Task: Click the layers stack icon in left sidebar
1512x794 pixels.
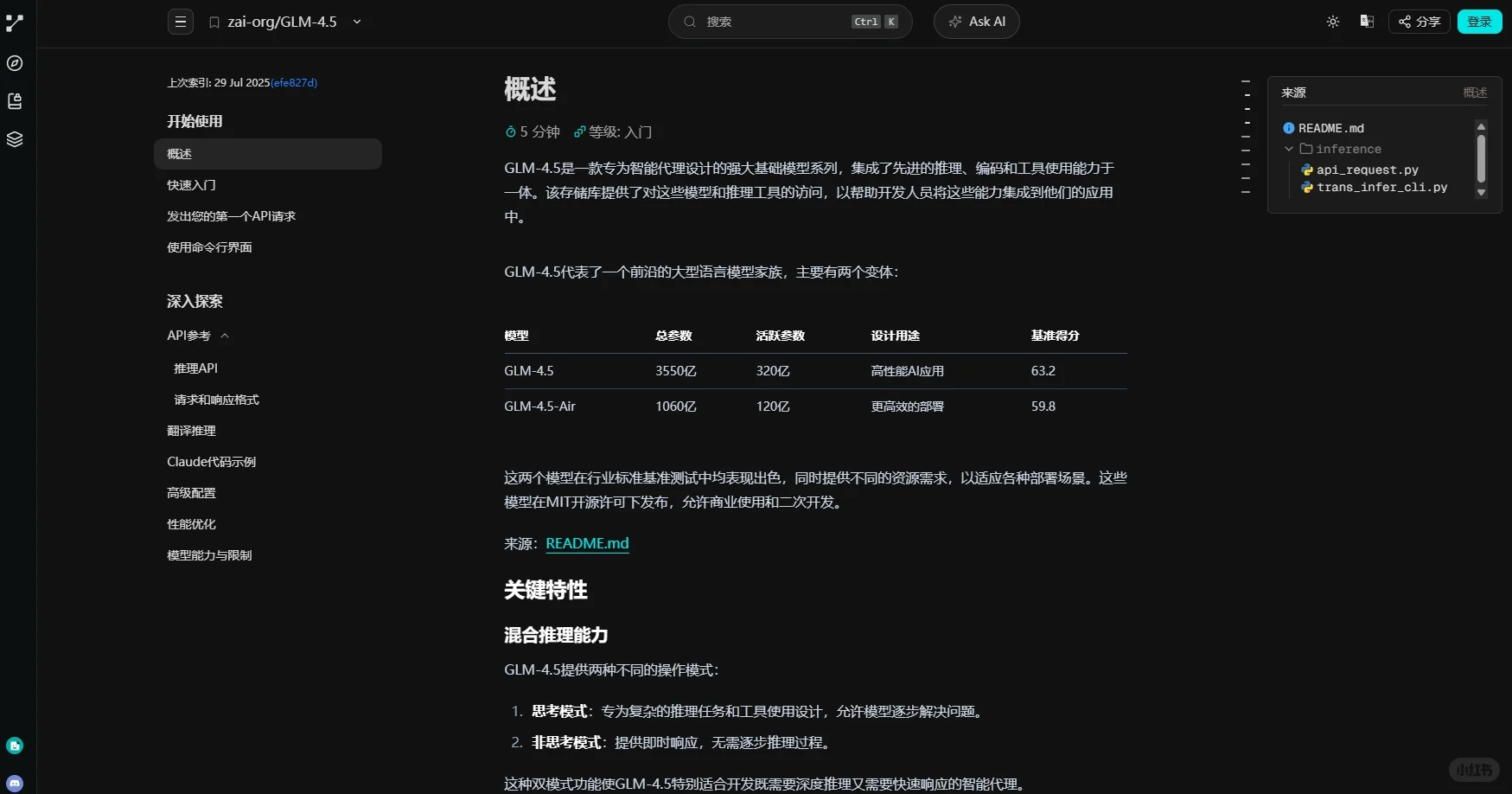Action: point(14,138)
